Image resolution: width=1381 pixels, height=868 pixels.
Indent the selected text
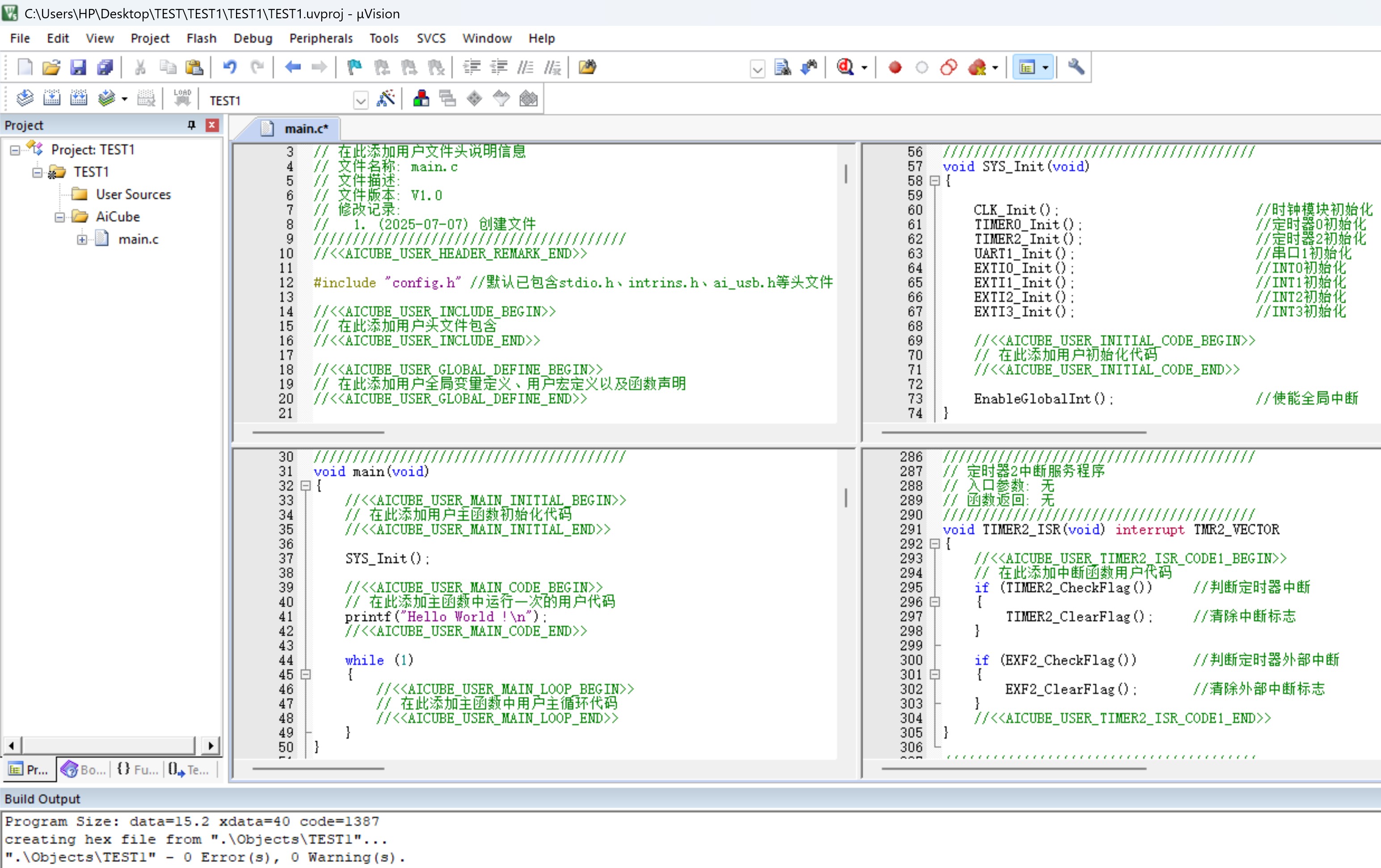pyautogui.click(x=472, y=67)
